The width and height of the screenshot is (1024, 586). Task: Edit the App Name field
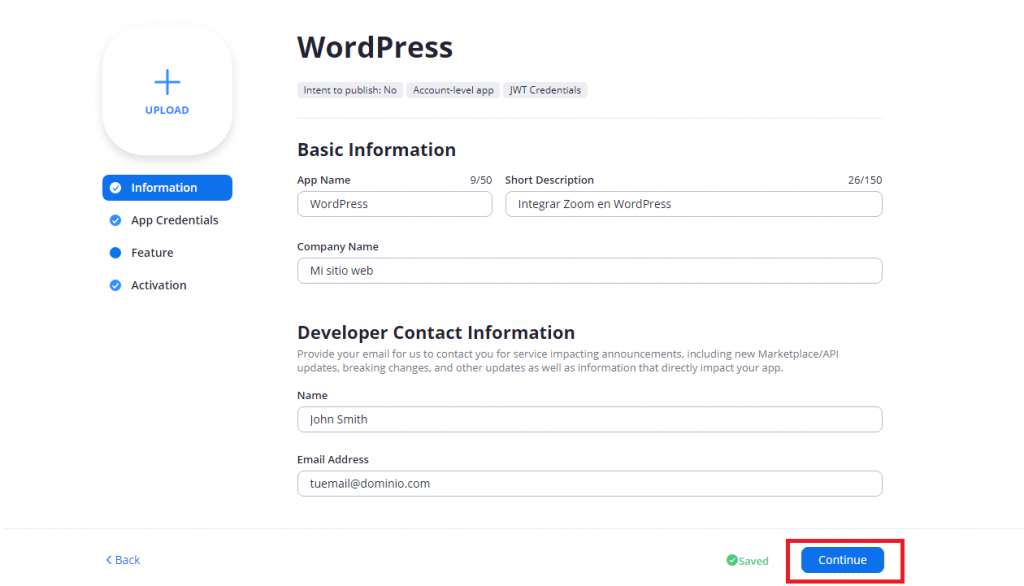[394, 204]
